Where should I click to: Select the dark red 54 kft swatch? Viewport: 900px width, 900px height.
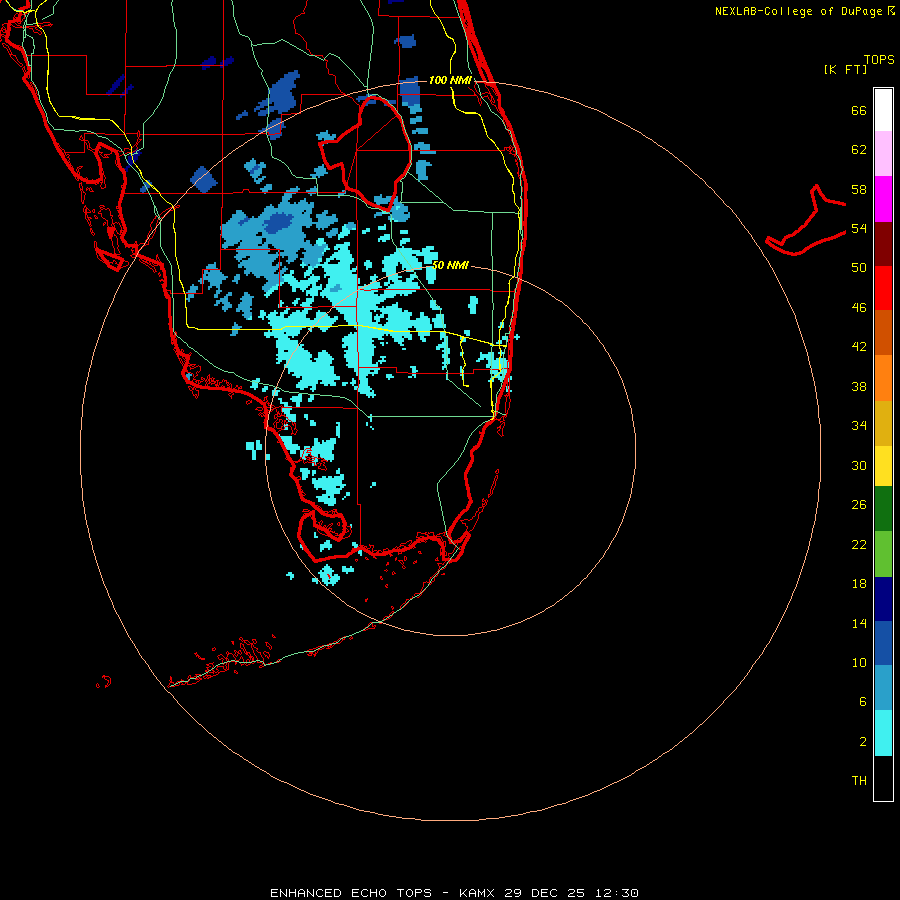[x=883, y=243]
